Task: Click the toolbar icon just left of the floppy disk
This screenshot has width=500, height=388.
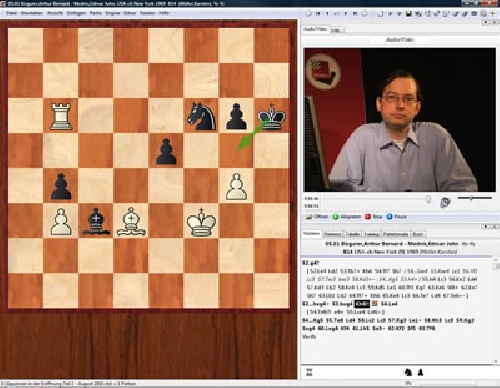Action: point(399,14)
